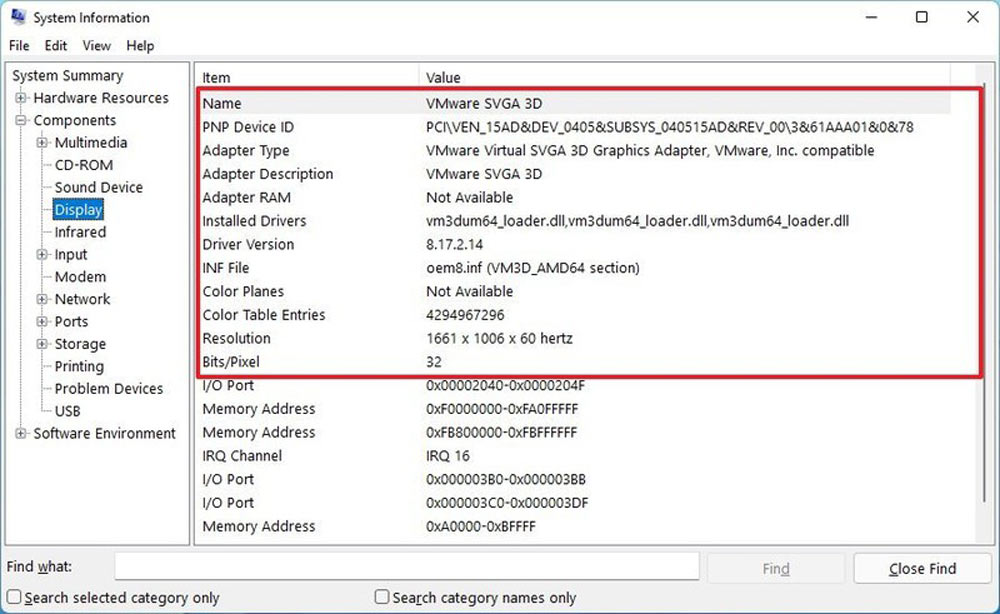Image resolution: width=1000 pixels, height=614 pixels.
Task: Select the Storage tree item
Action: [x=80, y=344]
